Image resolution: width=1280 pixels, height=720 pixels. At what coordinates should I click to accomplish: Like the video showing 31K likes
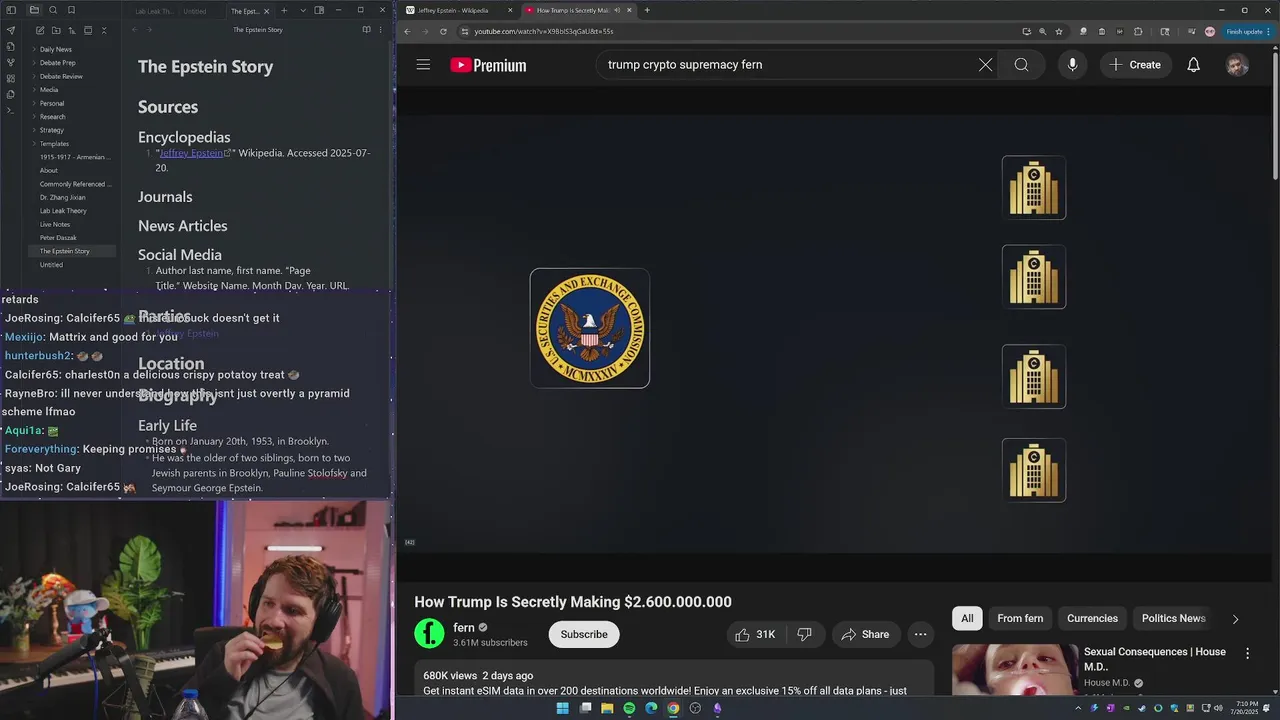coord(755,634)
